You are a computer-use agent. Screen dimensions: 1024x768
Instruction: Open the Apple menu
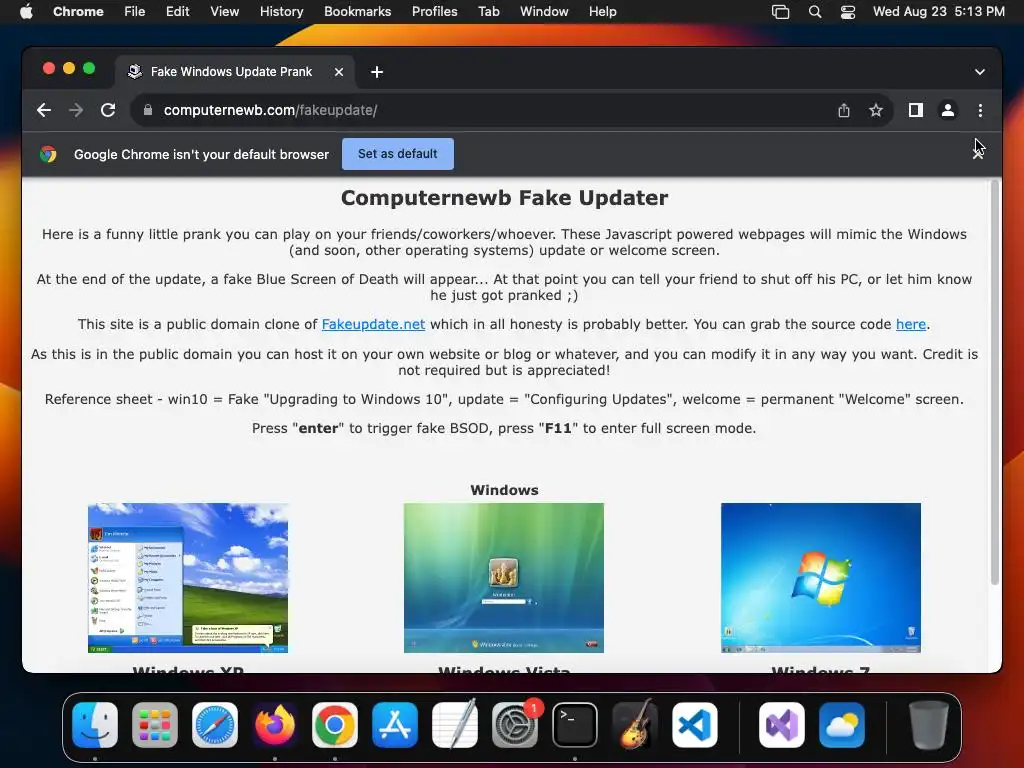26,12
